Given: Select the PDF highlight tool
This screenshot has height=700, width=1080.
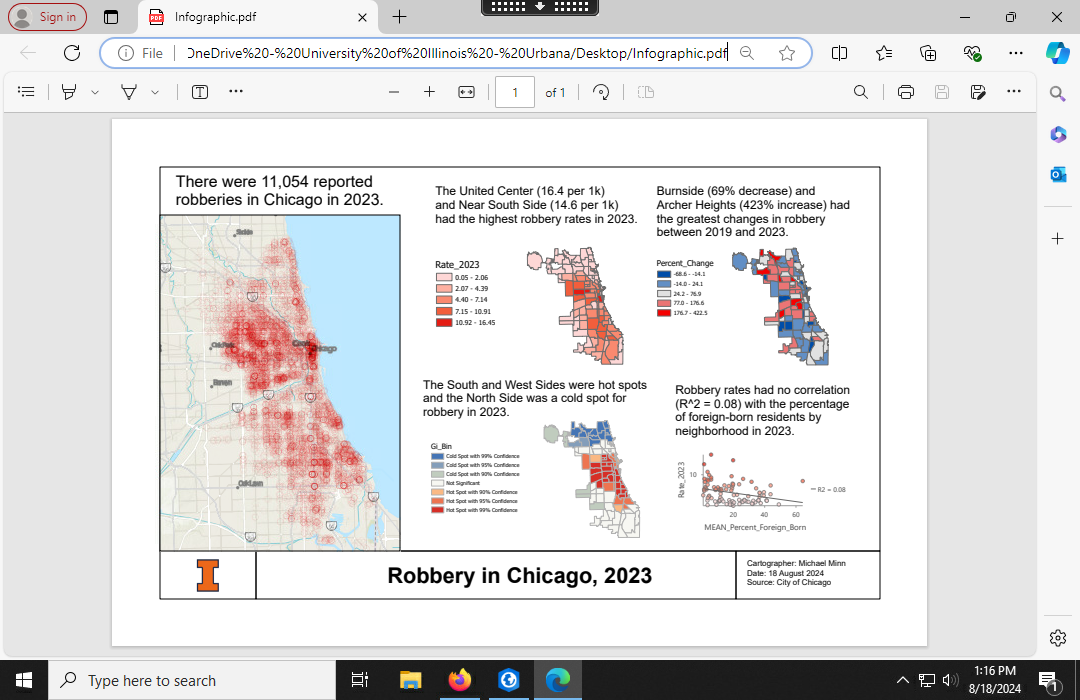Looking at the screenshot, I should coord(69,92).
